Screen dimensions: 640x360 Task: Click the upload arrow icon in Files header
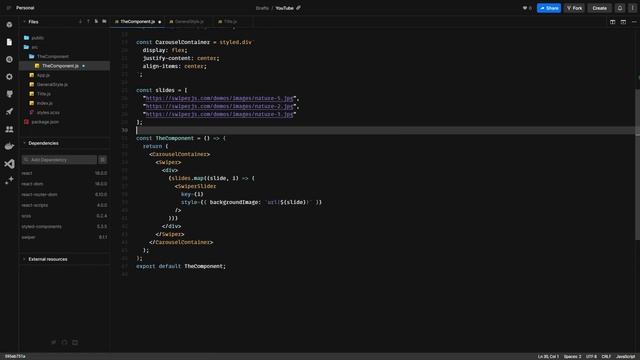[88, 21]
